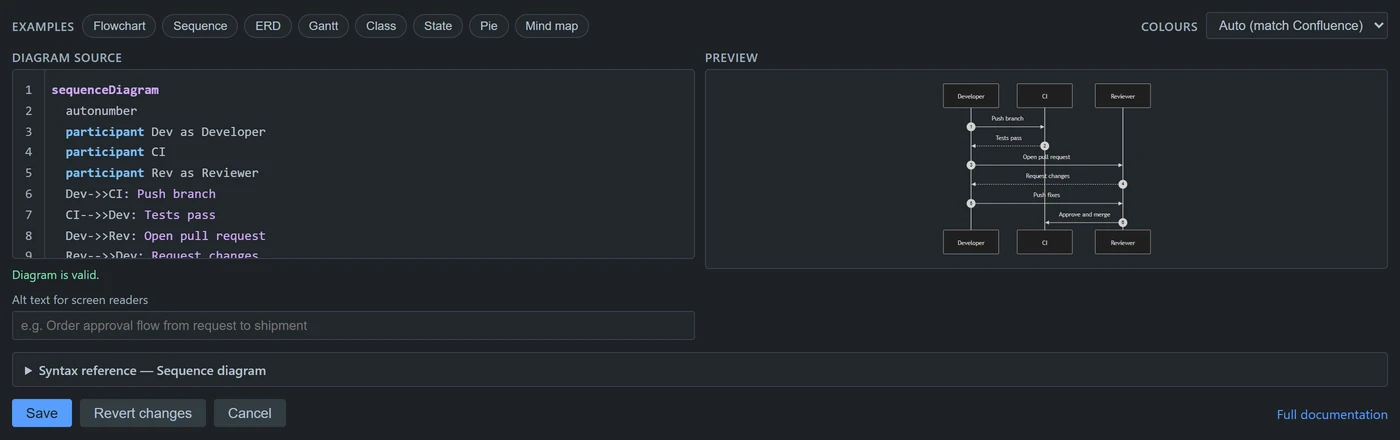Click the bottom Reviewer box in preview
This screenshot has height=440, width=1400.
(x=1123, y=242)
